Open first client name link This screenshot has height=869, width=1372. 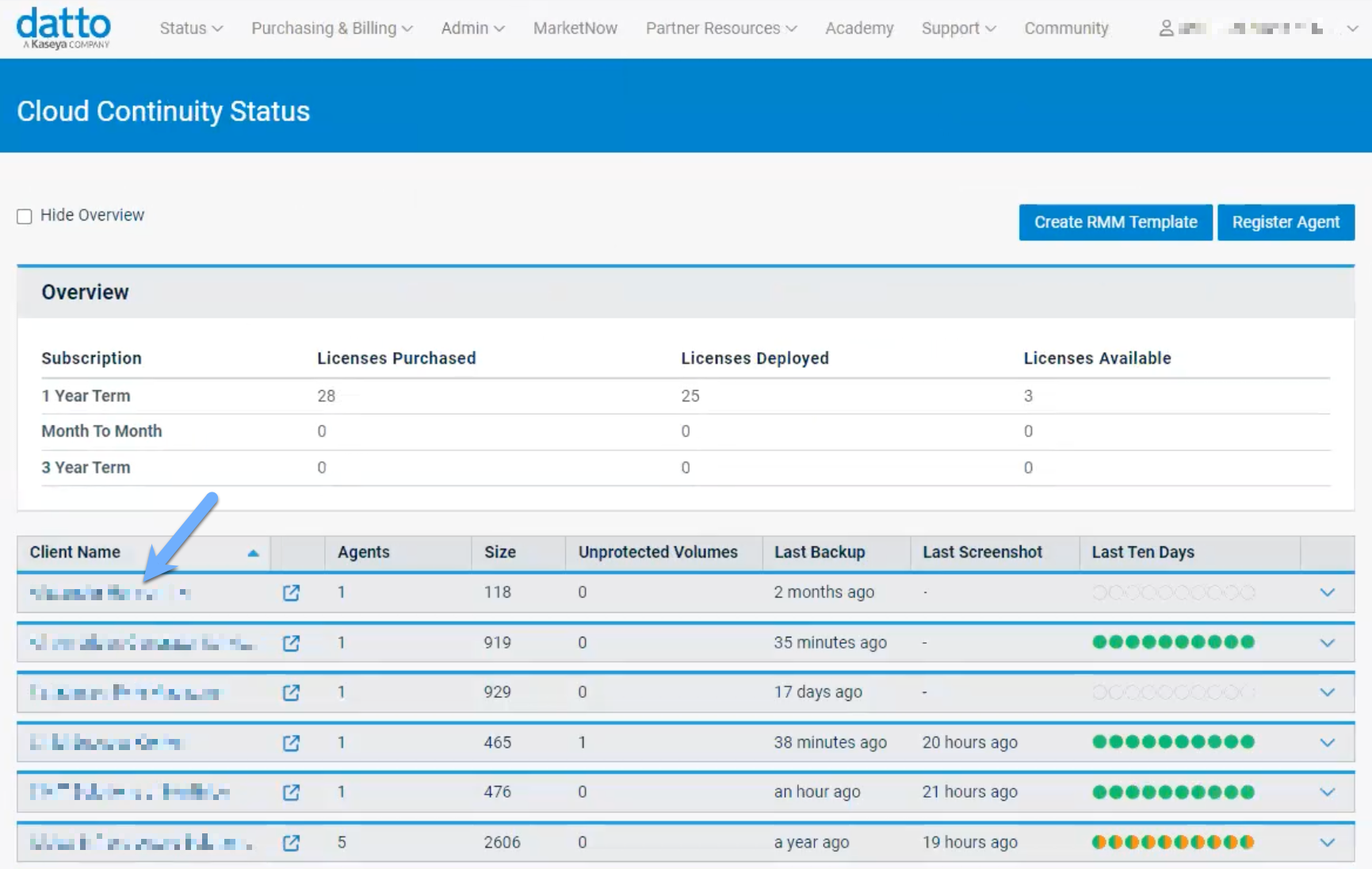click(110, 593)
